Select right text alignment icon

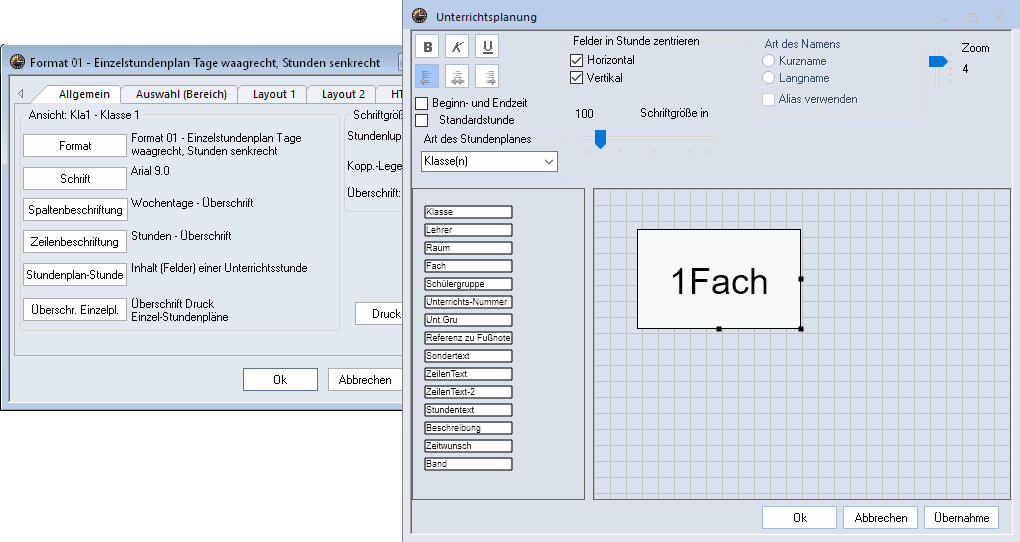pos(487,77)
